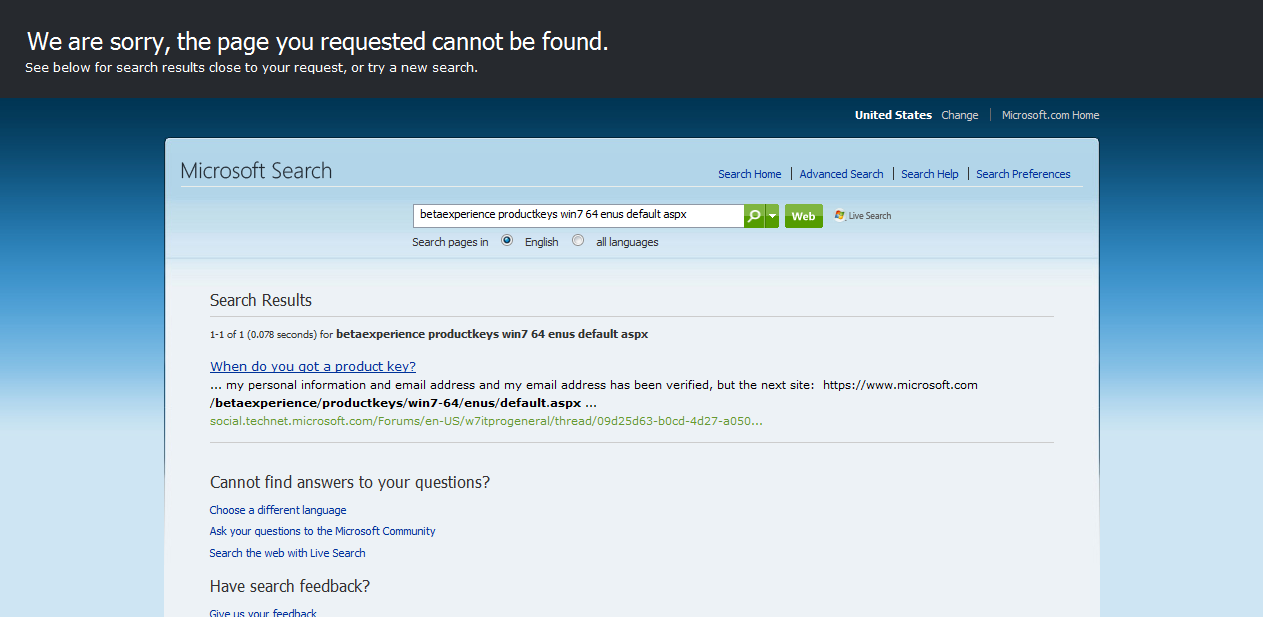Open the search scope dropdown arrow
The height and width of the screenshot is (617, 1263).
pos(772,216)
